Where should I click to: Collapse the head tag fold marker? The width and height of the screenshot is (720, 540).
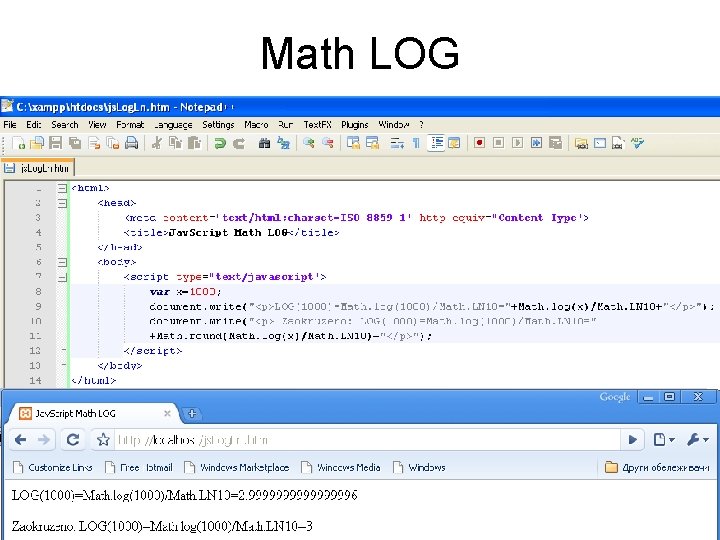pyautogui.click(x=62, y=203)
